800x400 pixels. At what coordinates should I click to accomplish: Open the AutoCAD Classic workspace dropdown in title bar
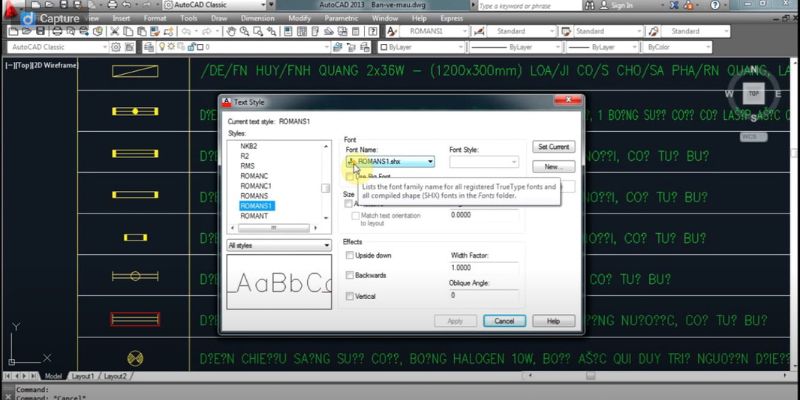coord(215,5)
